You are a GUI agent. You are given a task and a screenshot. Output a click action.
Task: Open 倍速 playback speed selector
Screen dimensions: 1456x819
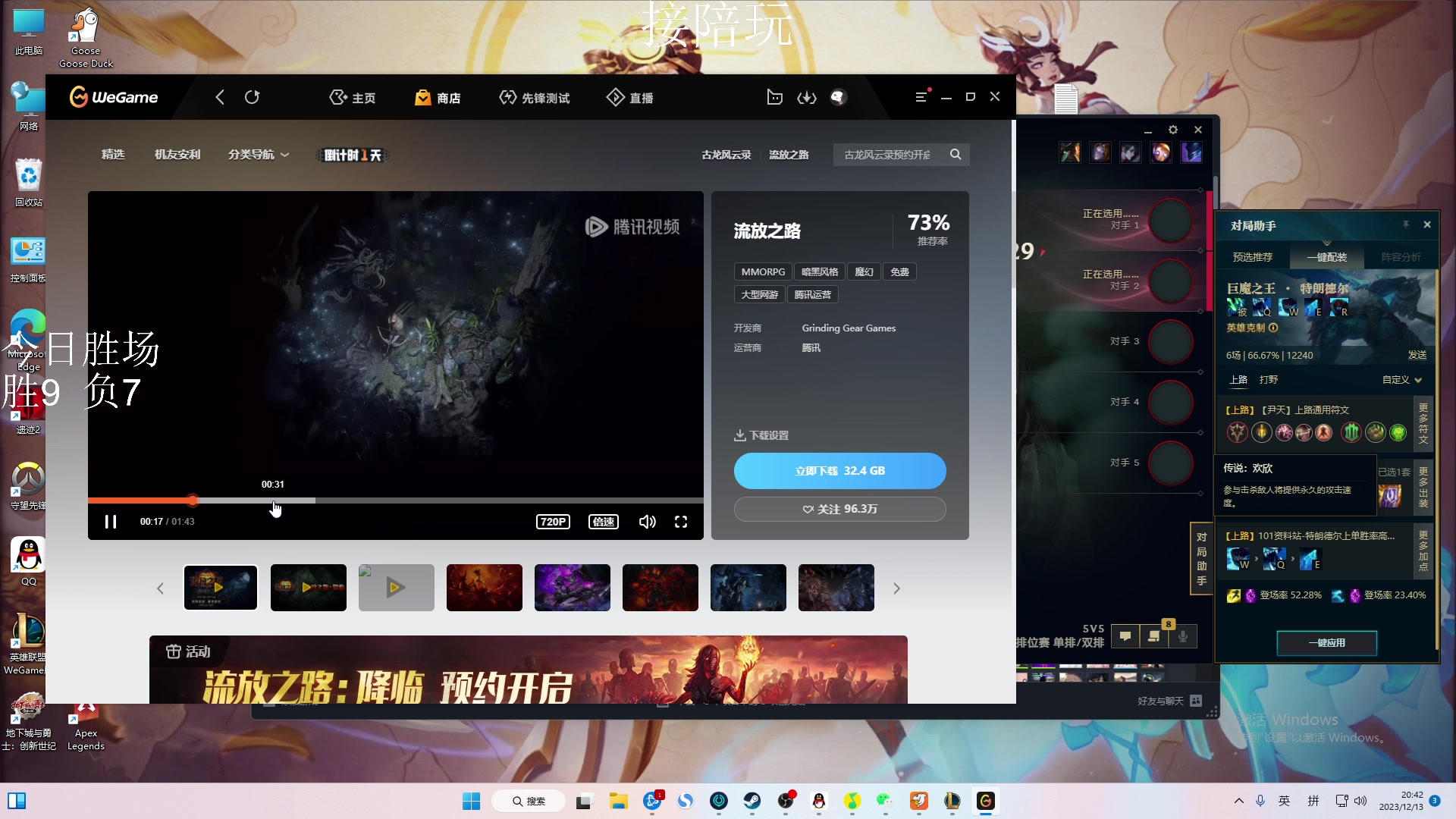click(604, 522)
